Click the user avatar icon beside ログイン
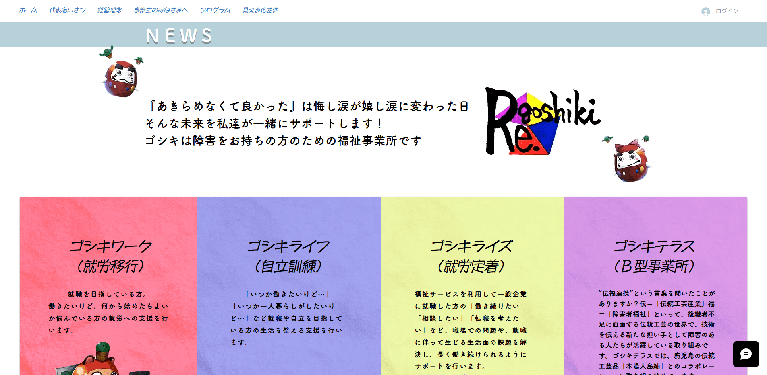 click(x=705, y=11)
